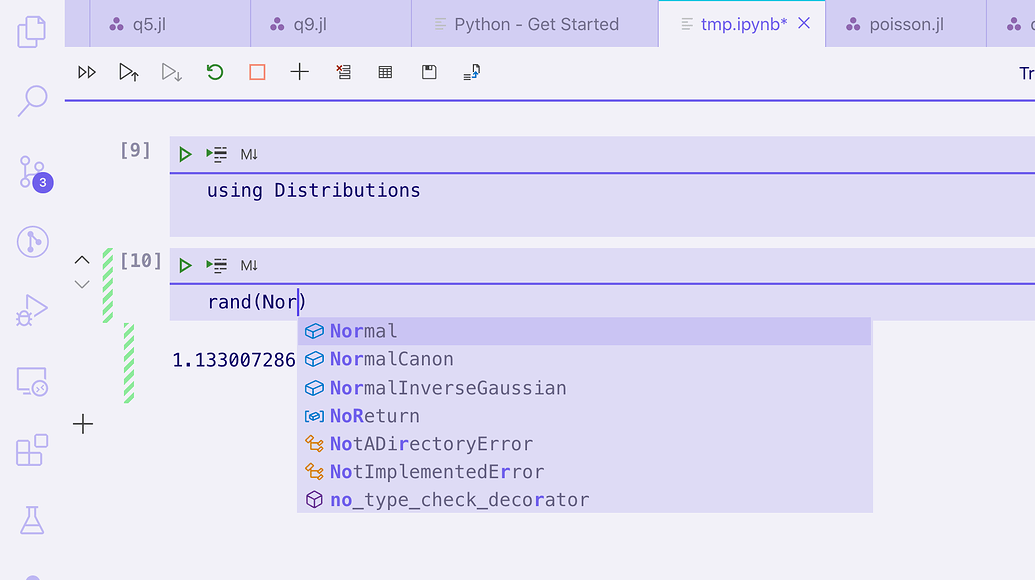Save the notebook with disk icon
This screenshot has height=580, width=1035.
(429, 72)
